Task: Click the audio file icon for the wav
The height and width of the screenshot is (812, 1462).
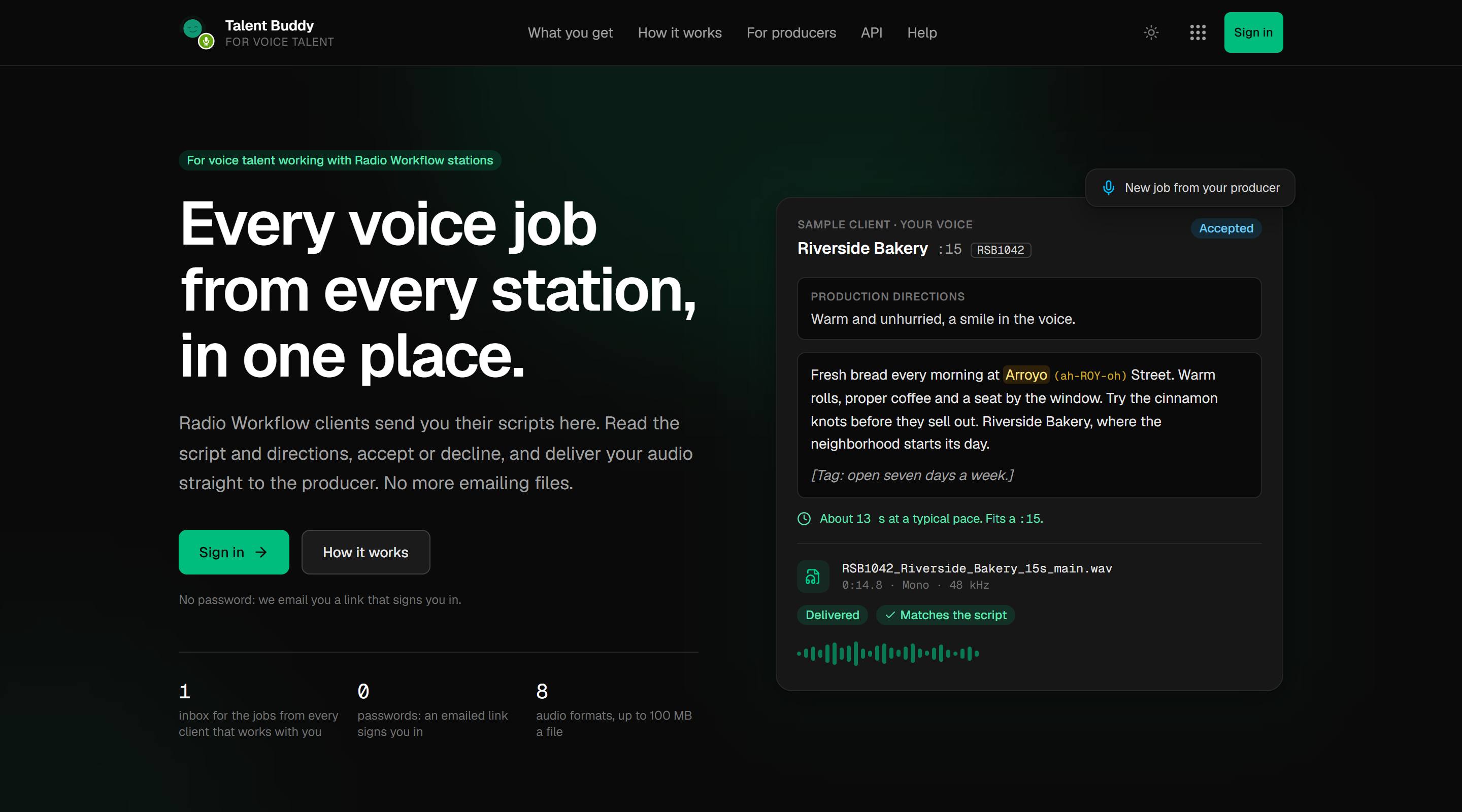Action: pos(813,577)
